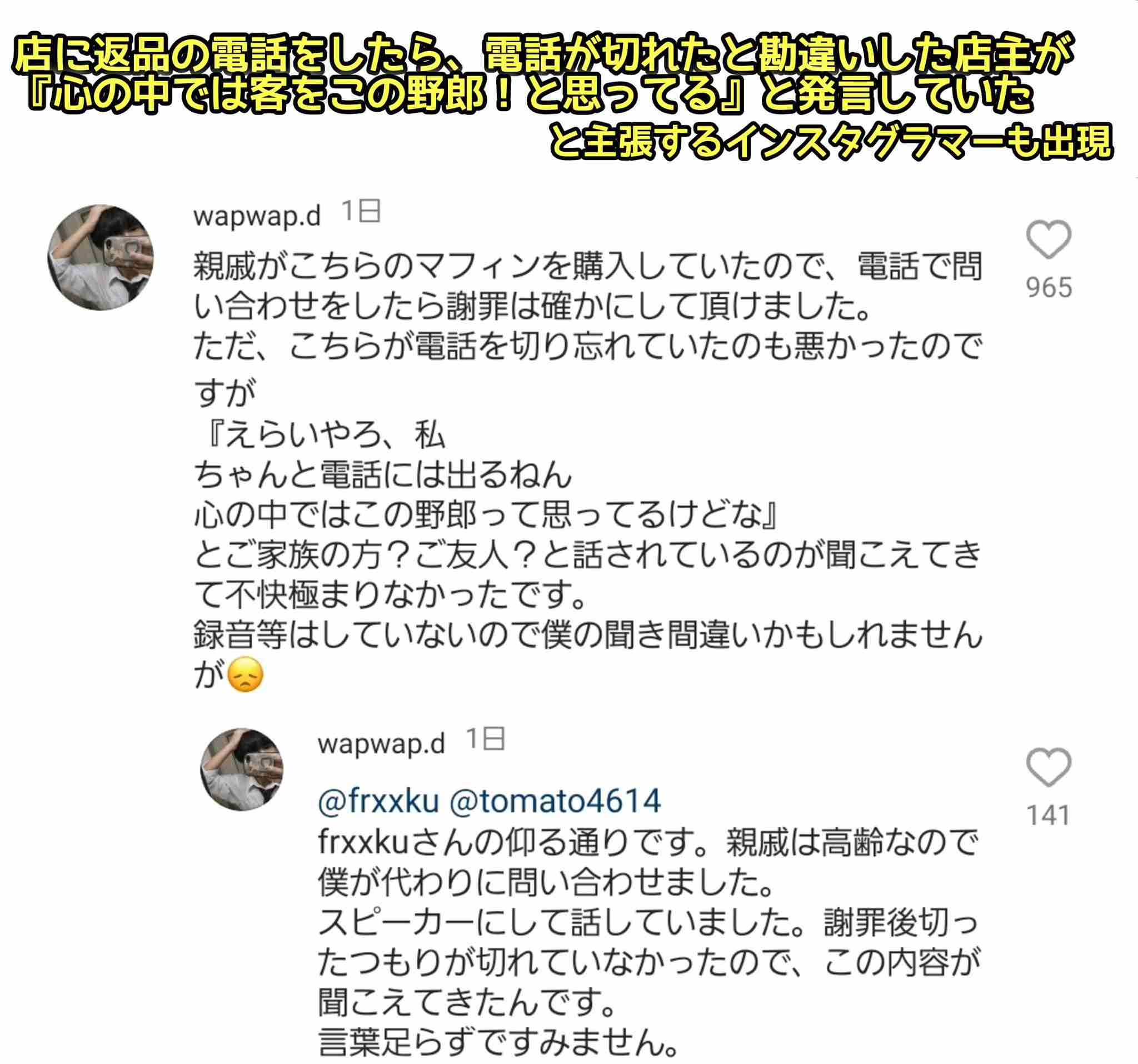1138x1064 pixels.
Task: Click the 1日 timestamp on the reply comment
Action: click(486, 740)
